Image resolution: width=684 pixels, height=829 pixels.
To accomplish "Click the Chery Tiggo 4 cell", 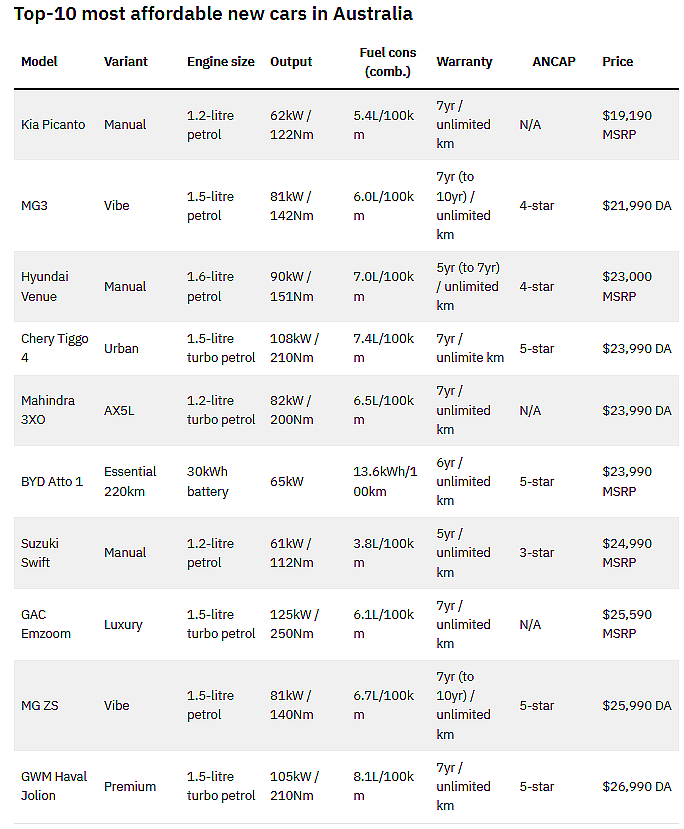I will [54, 348].
